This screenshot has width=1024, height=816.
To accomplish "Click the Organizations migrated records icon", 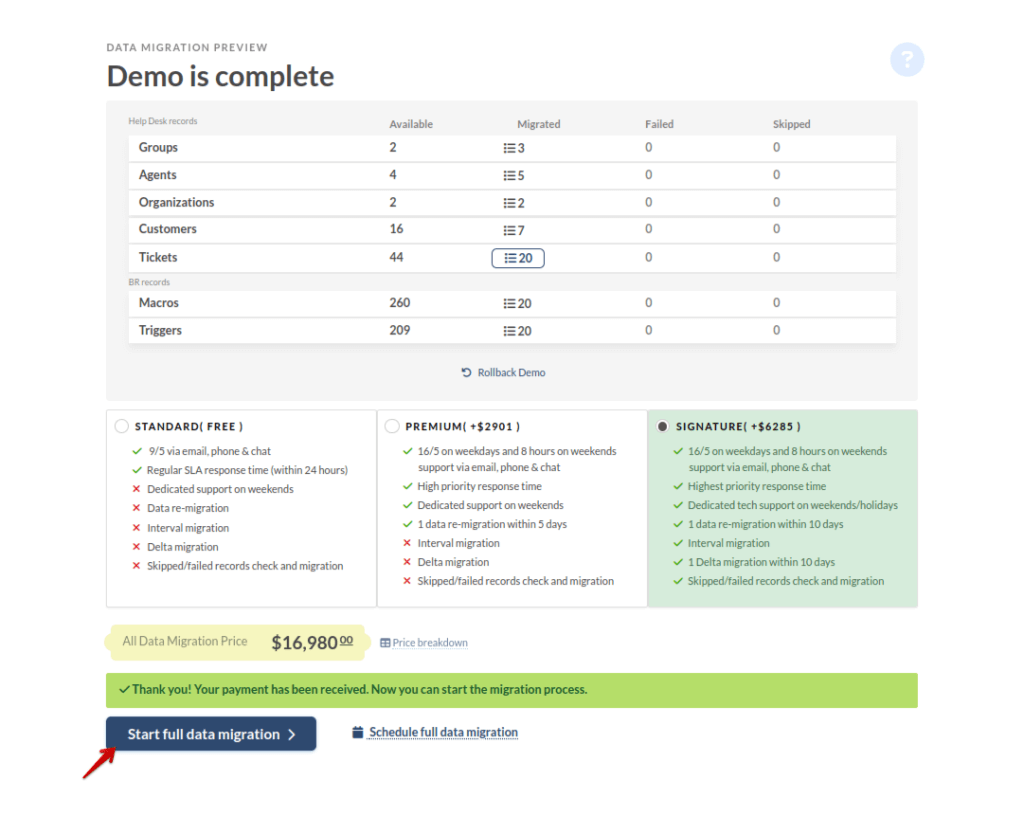I will coord(508,203).
